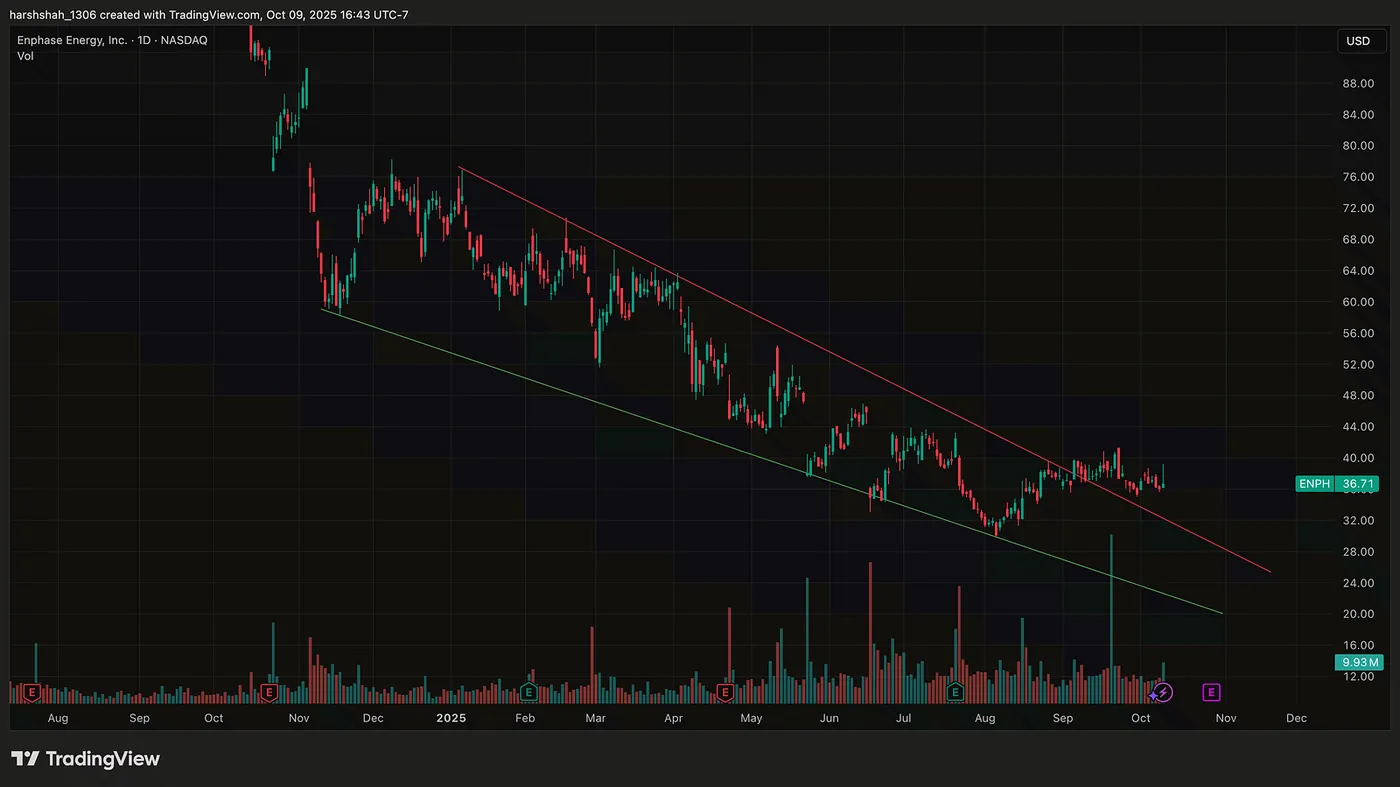Click 84.00 on the price axis
Viewport: 1400px width, 787px height.
tap(1358, 114)
